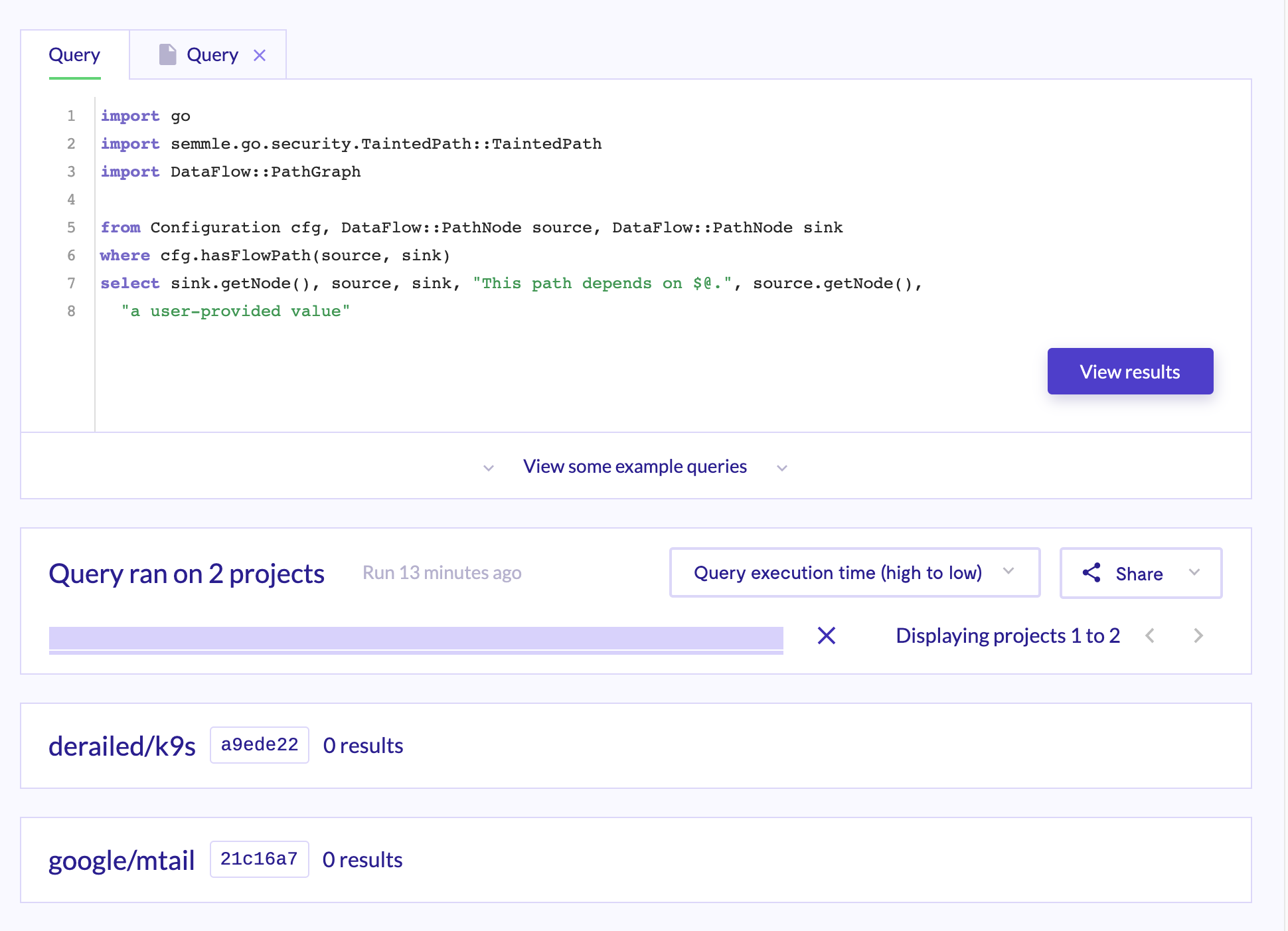Expand example queries using the left chevron
The width and height of the screenshot is (1288, 931).
489,467
